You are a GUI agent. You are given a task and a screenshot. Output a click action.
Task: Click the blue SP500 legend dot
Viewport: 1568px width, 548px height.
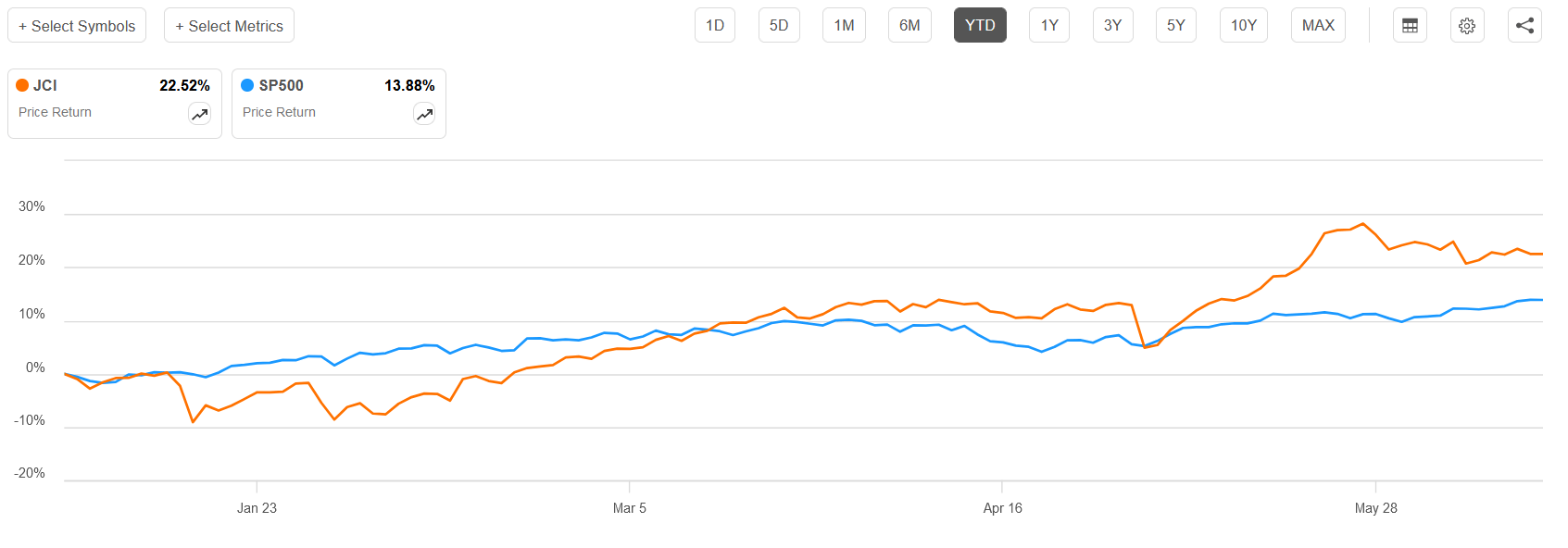click(x=246, y=85)
